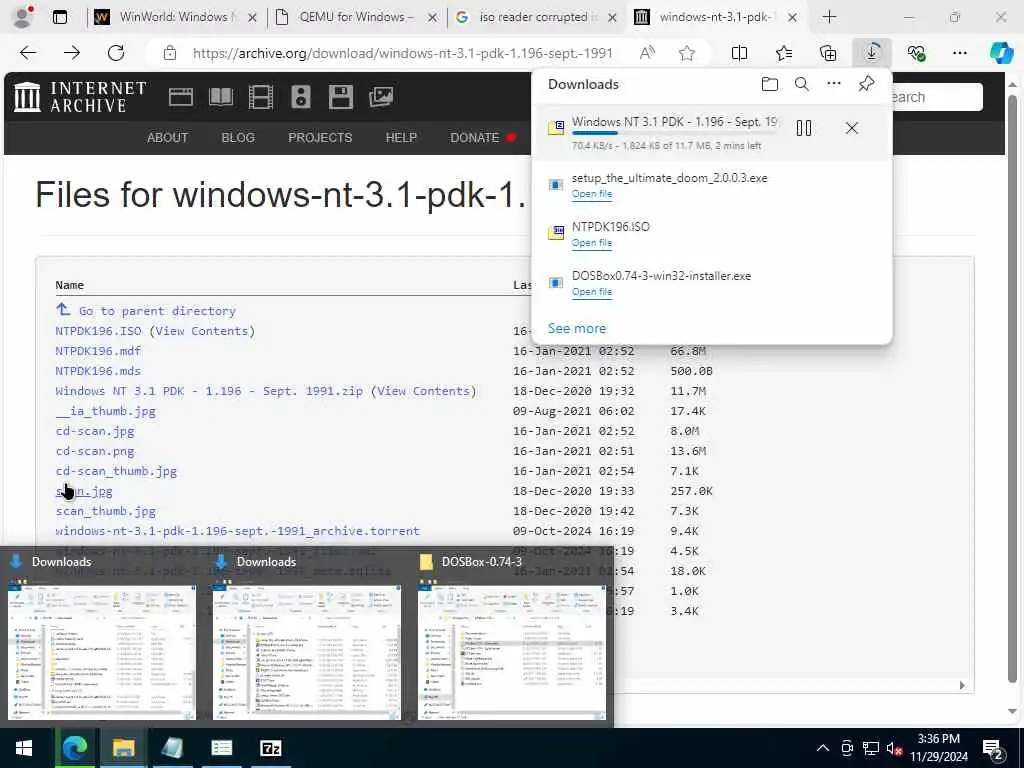
Task: Pin the Downloads panel
Action: 867,84
